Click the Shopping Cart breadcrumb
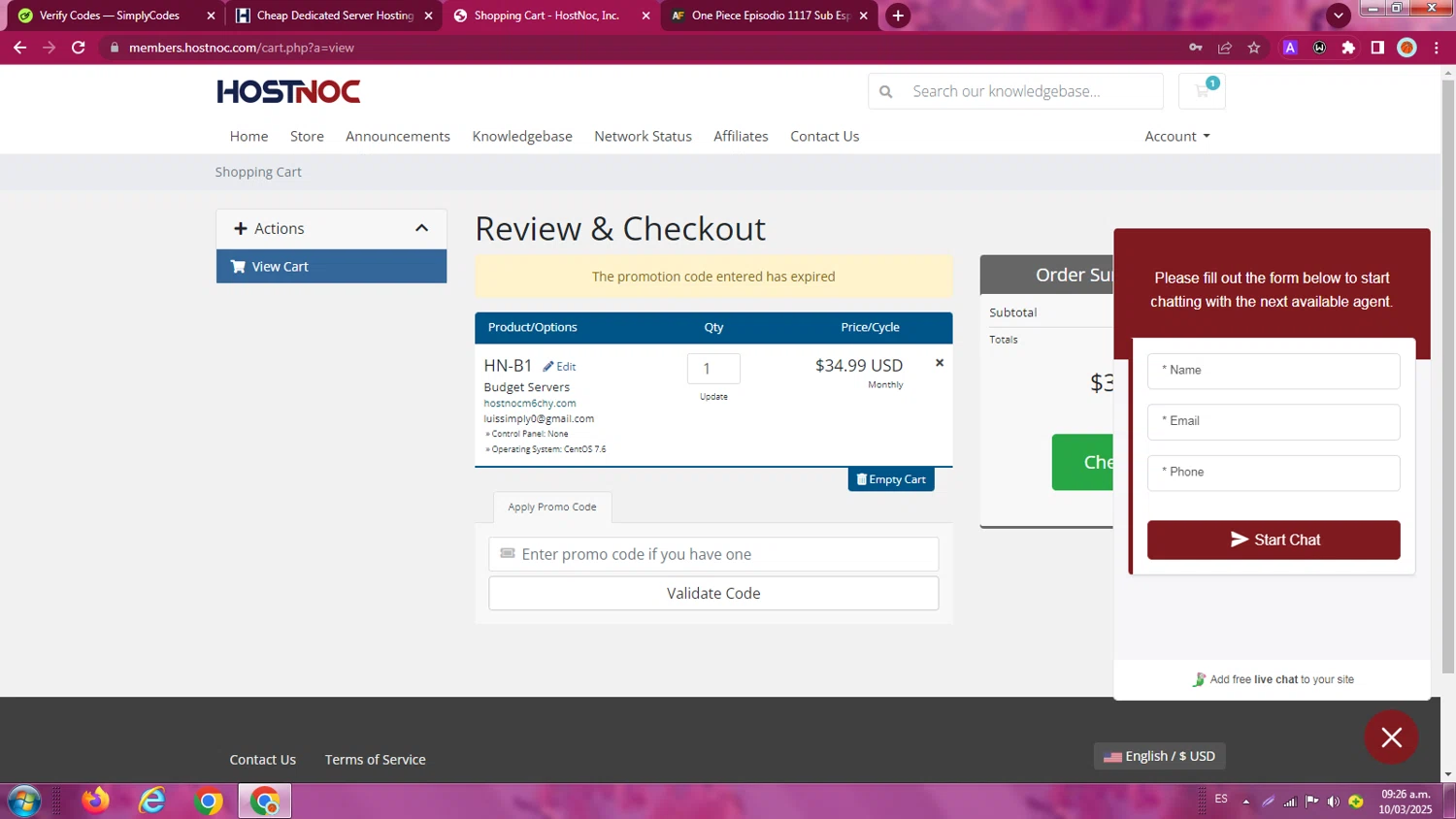The image size is (1456, 819). pyautogui.click(x=258, y=172)
